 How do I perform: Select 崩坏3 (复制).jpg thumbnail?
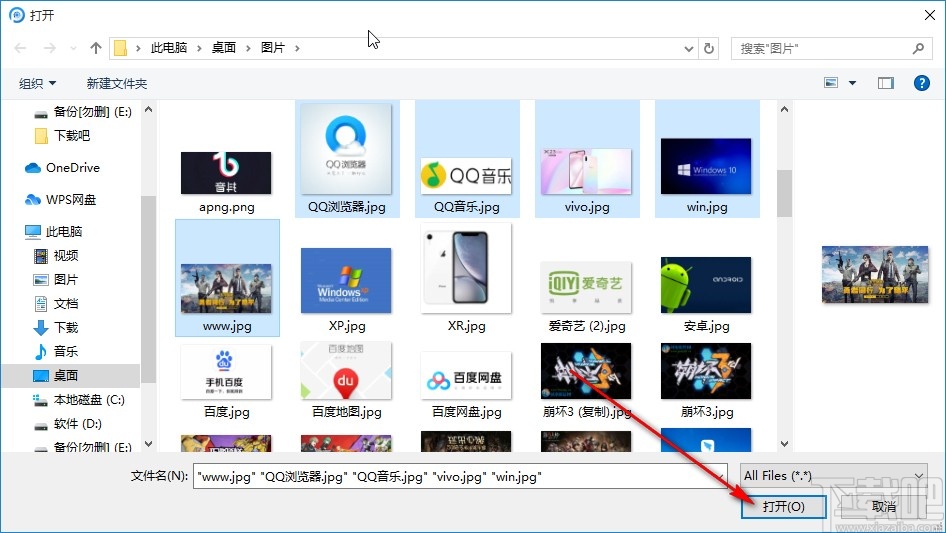point(586,371)
